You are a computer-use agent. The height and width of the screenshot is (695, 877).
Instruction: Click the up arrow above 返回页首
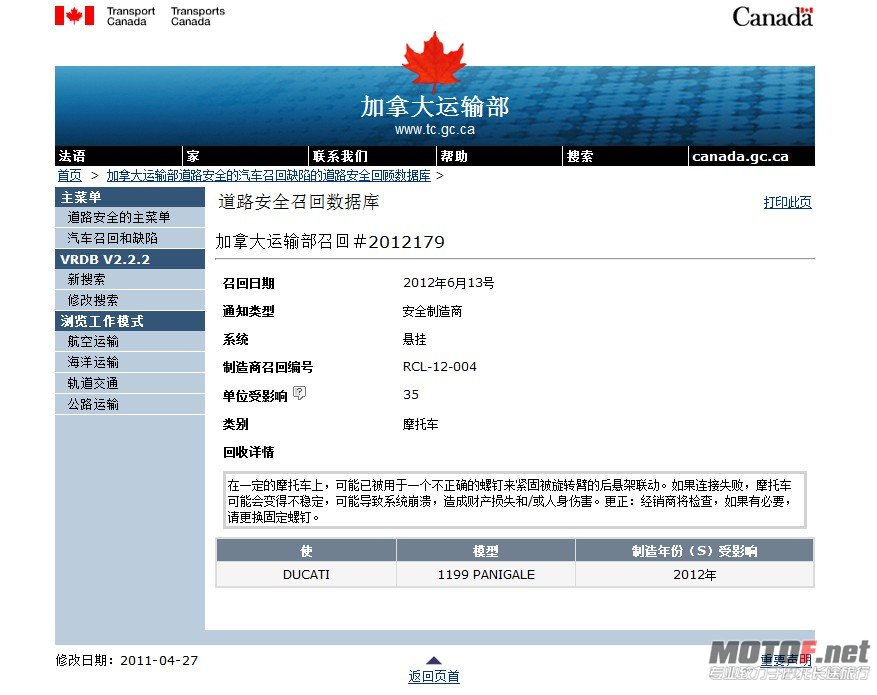[434, 660]
